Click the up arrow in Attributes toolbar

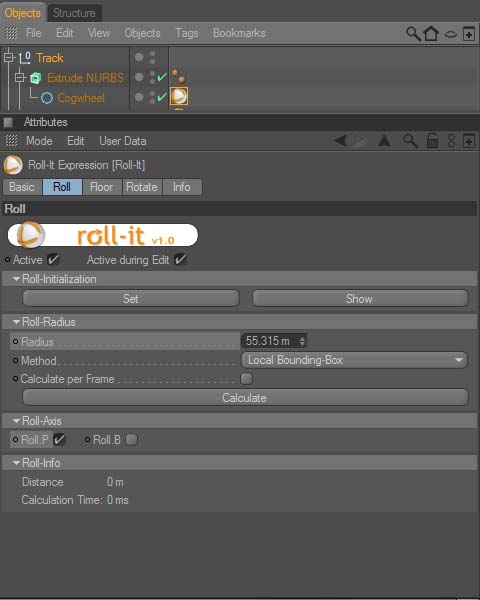(384, 141)
